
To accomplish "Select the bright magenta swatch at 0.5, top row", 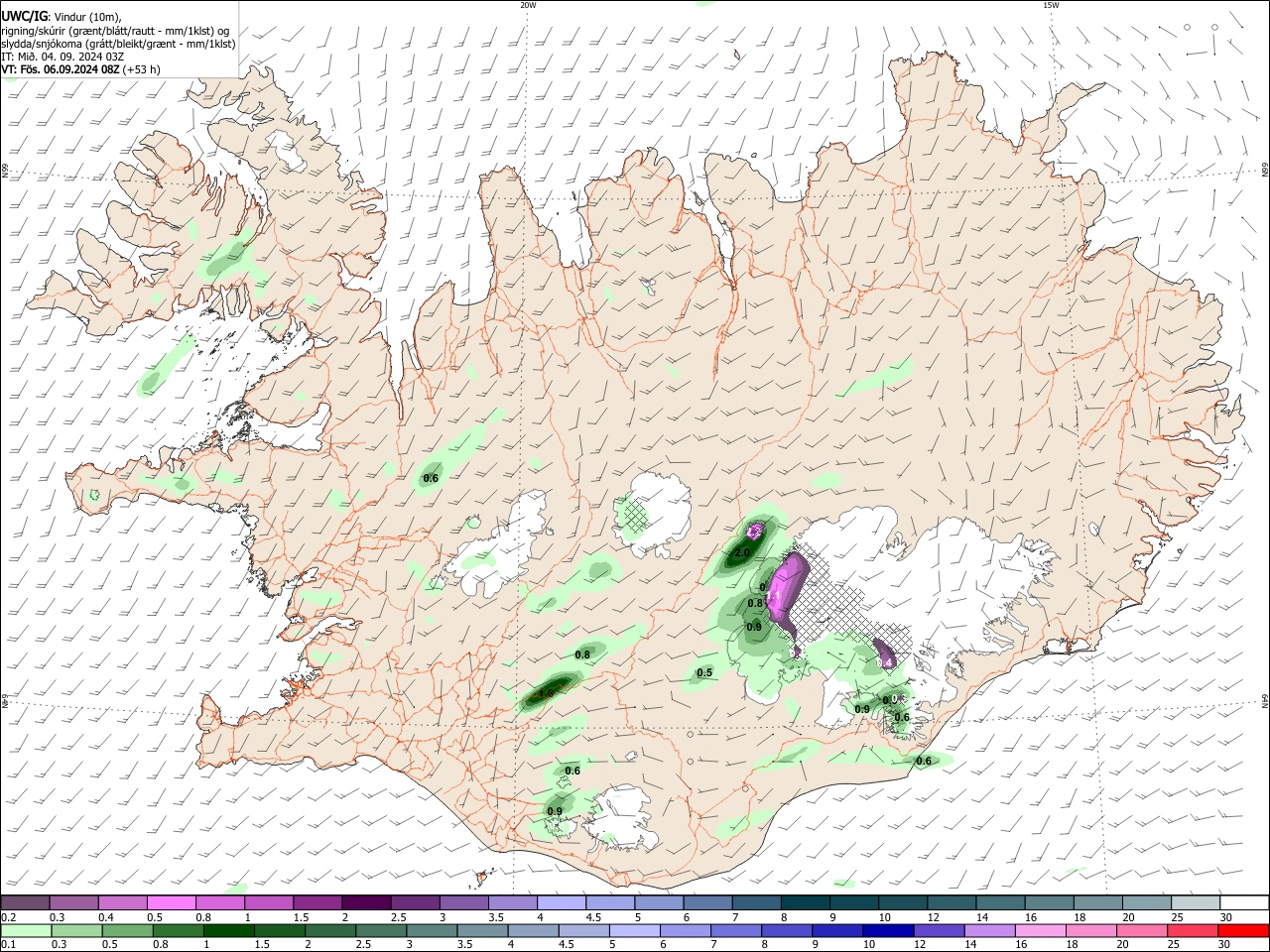I will tap(171, 902).
